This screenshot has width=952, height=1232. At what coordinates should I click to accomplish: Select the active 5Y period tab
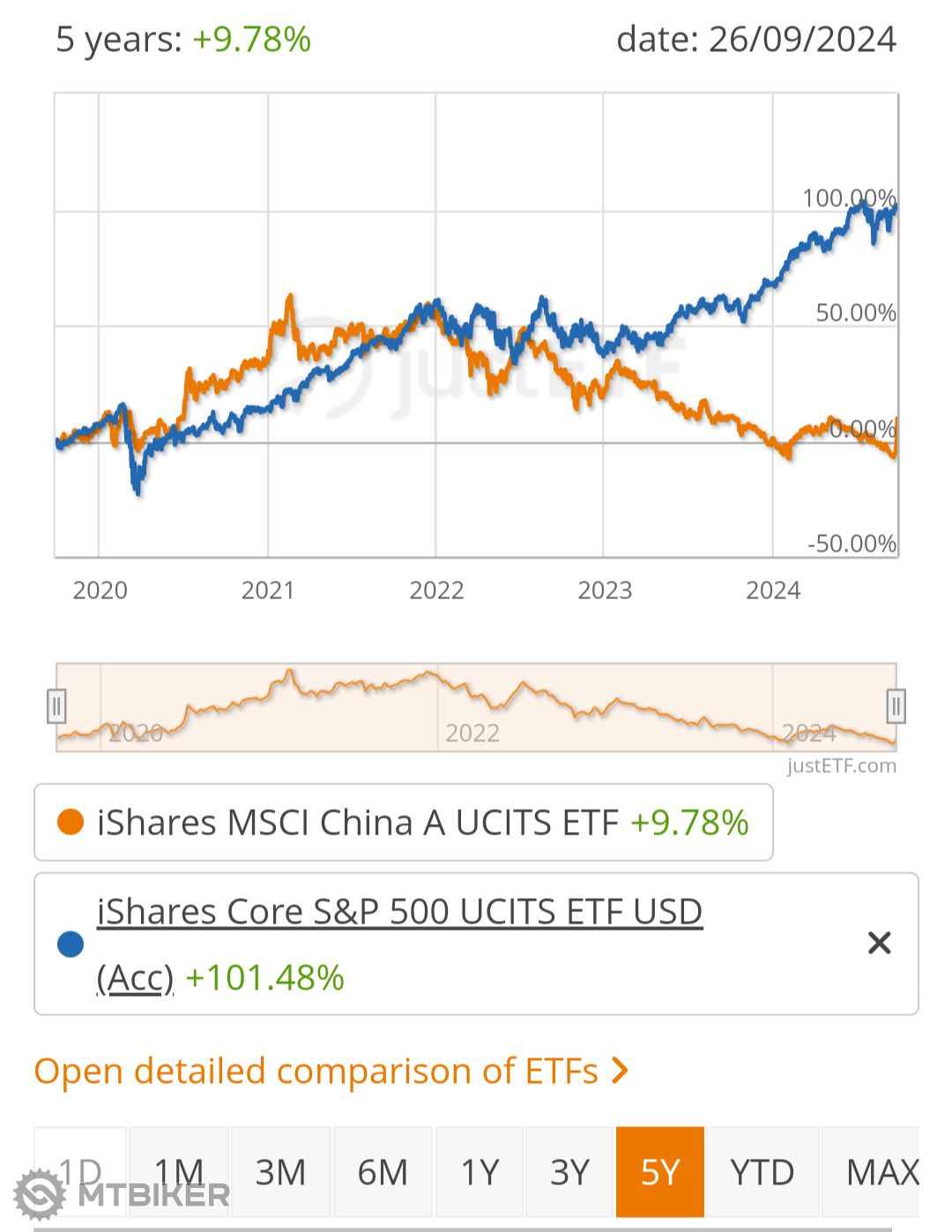[660, 1172]
